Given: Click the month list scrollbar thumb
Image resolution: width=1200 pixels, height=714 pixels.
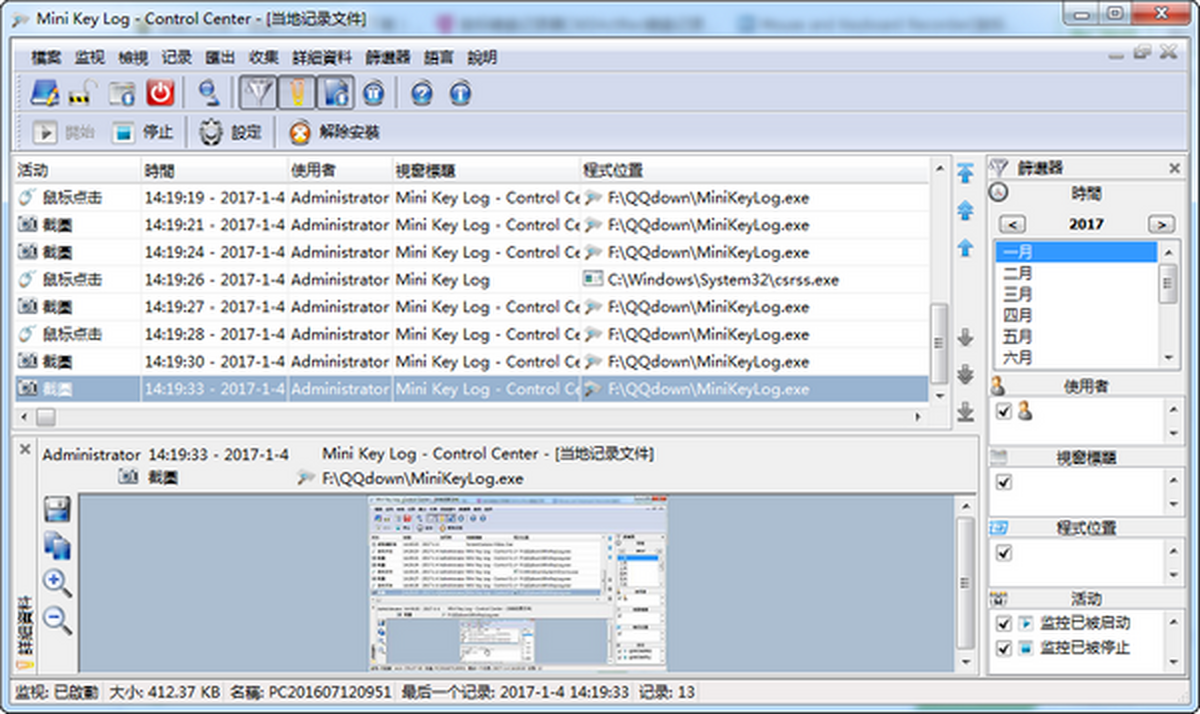Looking at the screenshot, I should [x=1166, y=283].
